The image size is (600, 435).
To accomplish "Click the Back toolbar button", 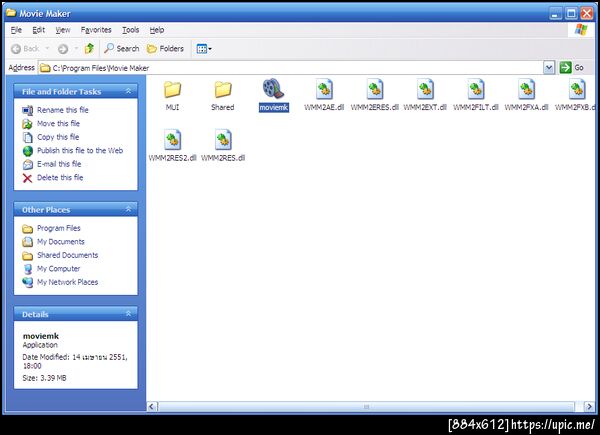I will tap(25, 49).
